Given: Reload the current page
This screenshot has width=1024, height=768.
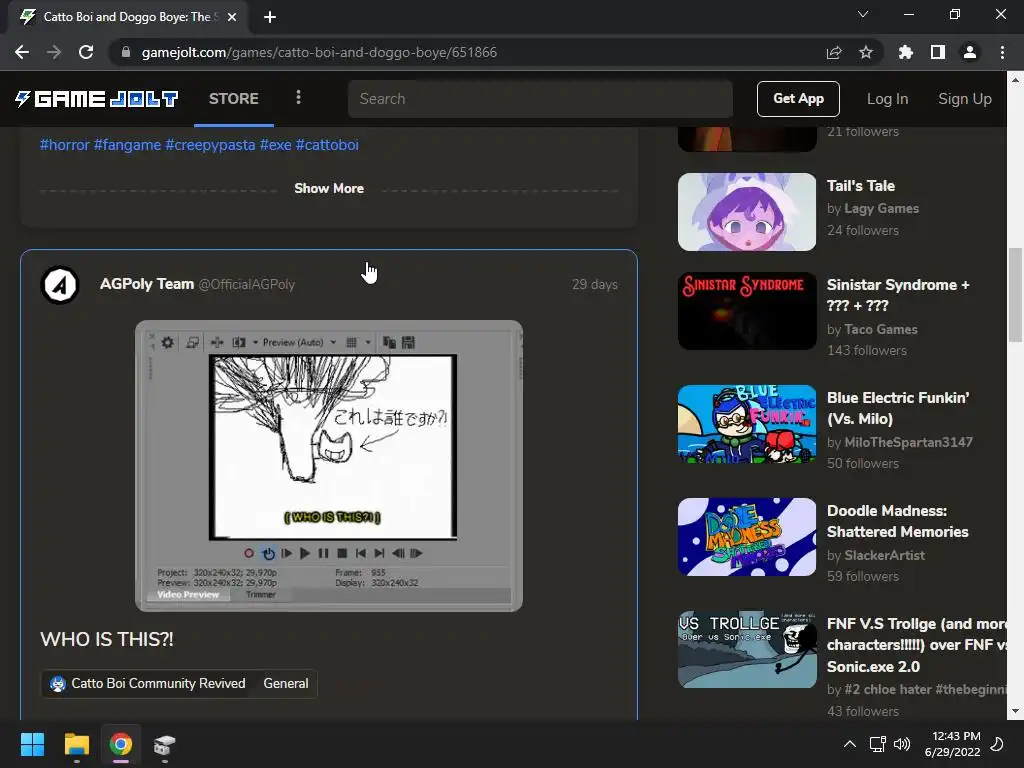Looking at the screenshot, I should click(86, 52).
